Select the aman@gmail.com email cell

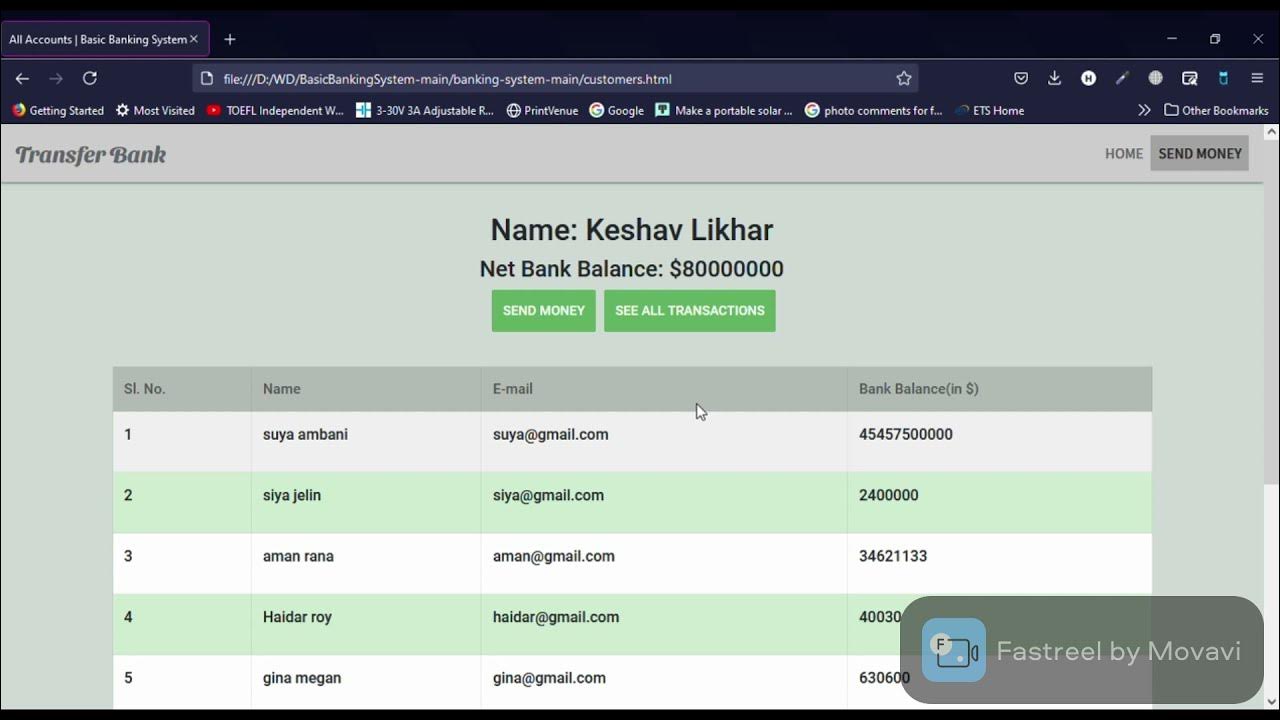[x=664, y=564]
